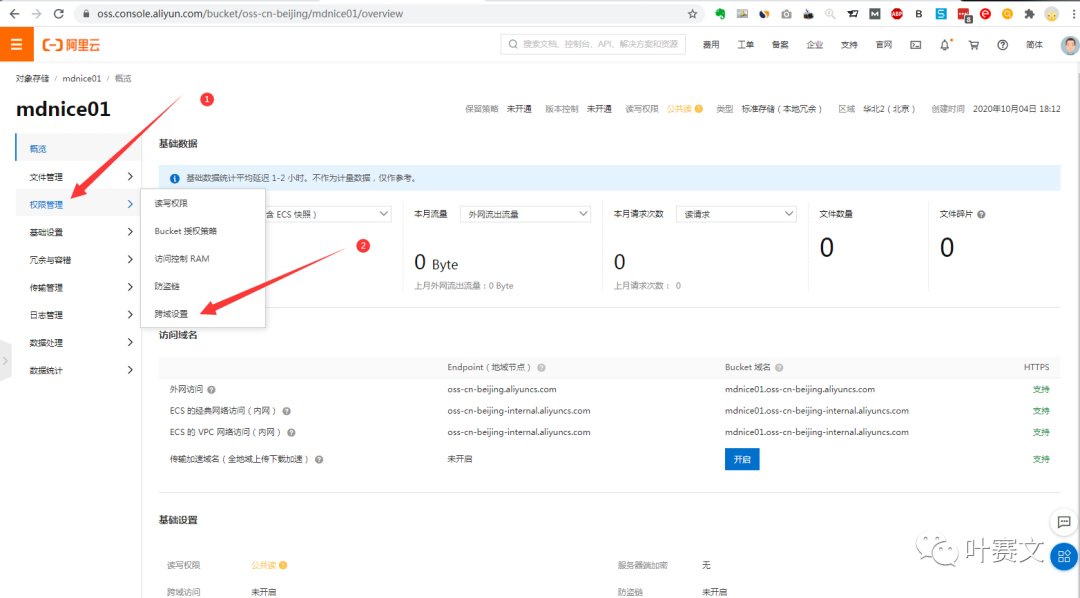Open the orange hamburger navigation menu
1080x598 pixels.
(17, 45)
